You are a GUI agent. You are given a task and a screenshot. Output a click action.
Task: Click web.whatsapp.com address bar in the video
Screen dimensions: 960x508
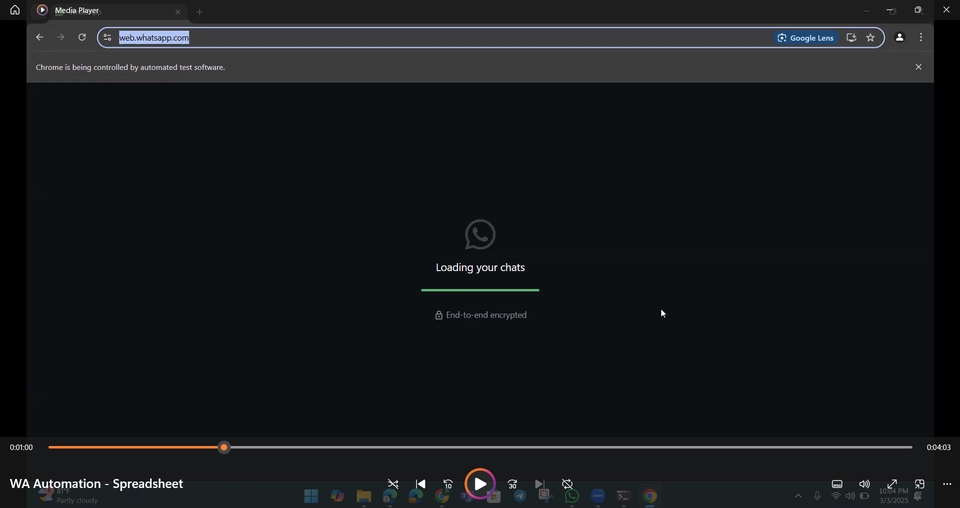pos(490,37)
